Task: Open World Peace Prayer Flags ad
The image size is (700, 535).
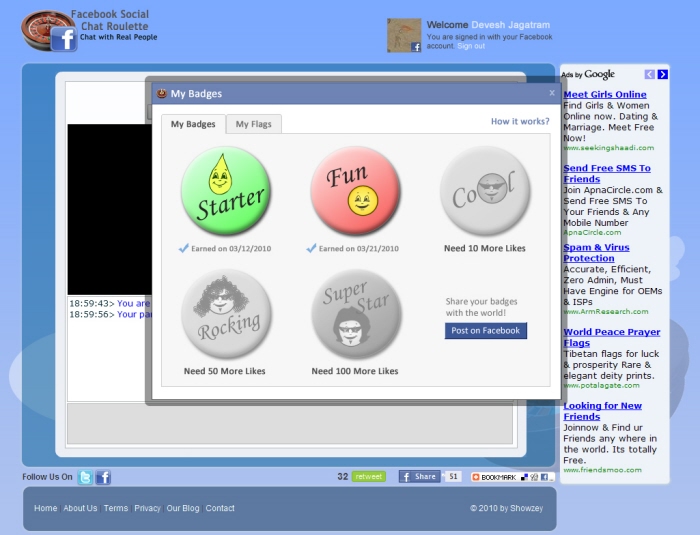Action: [x=612, y=337]
